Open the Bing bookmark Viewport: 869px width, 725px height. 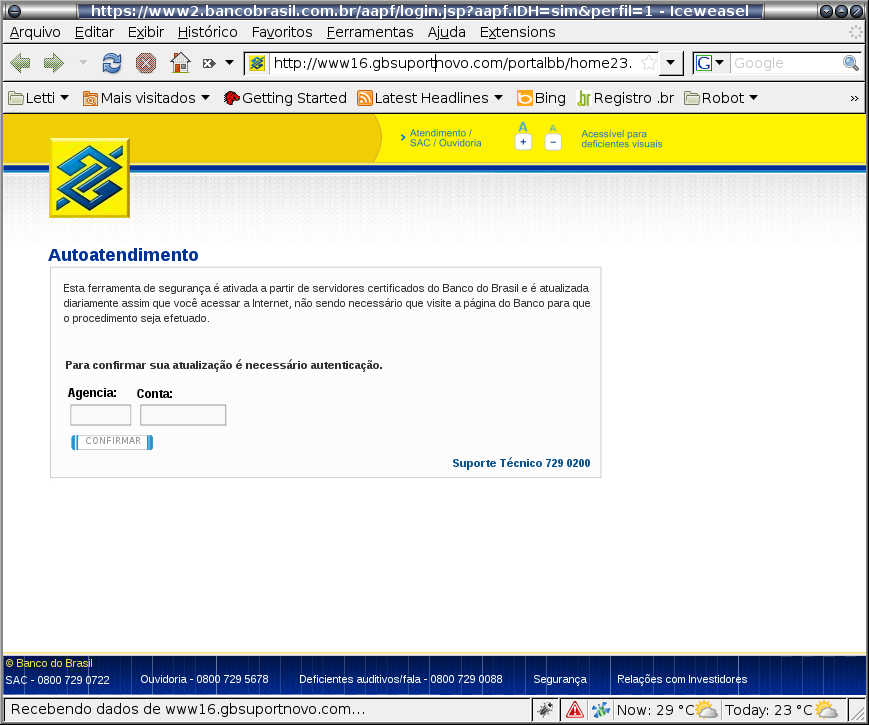[541, 98]
